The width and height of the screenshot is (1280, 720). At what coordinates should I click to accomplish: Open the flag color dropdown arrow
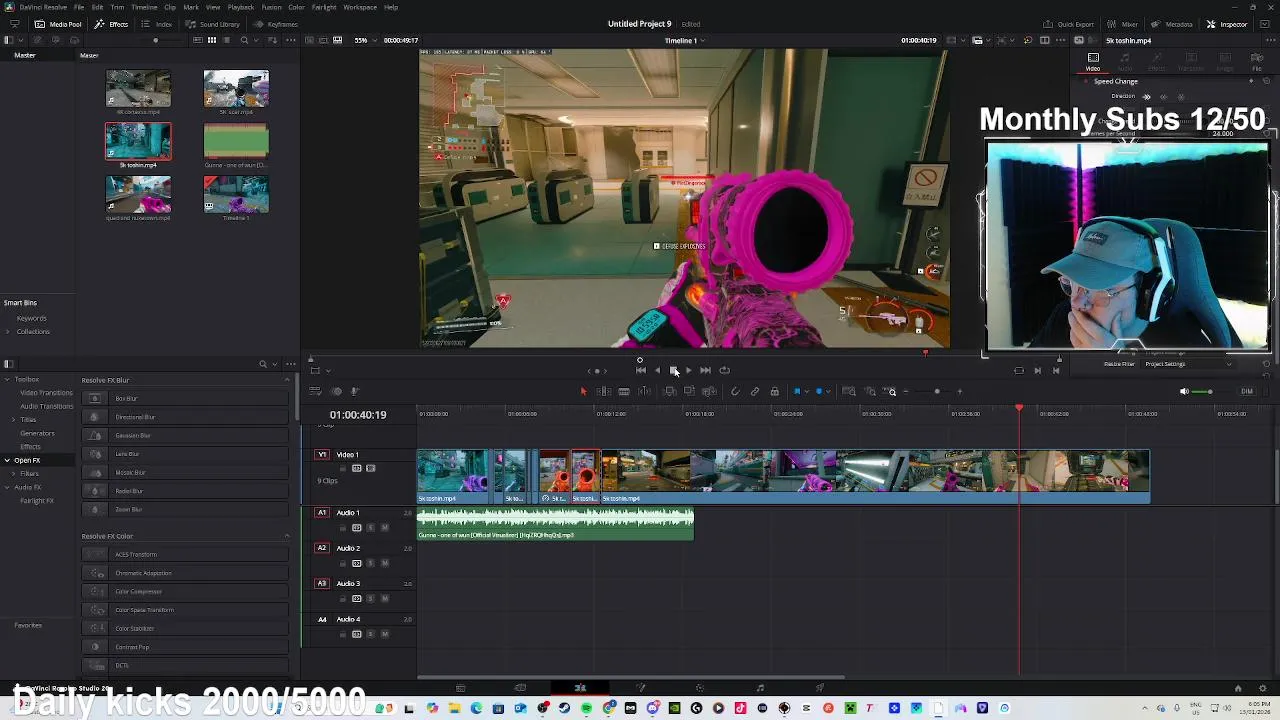tap(807, 391)
